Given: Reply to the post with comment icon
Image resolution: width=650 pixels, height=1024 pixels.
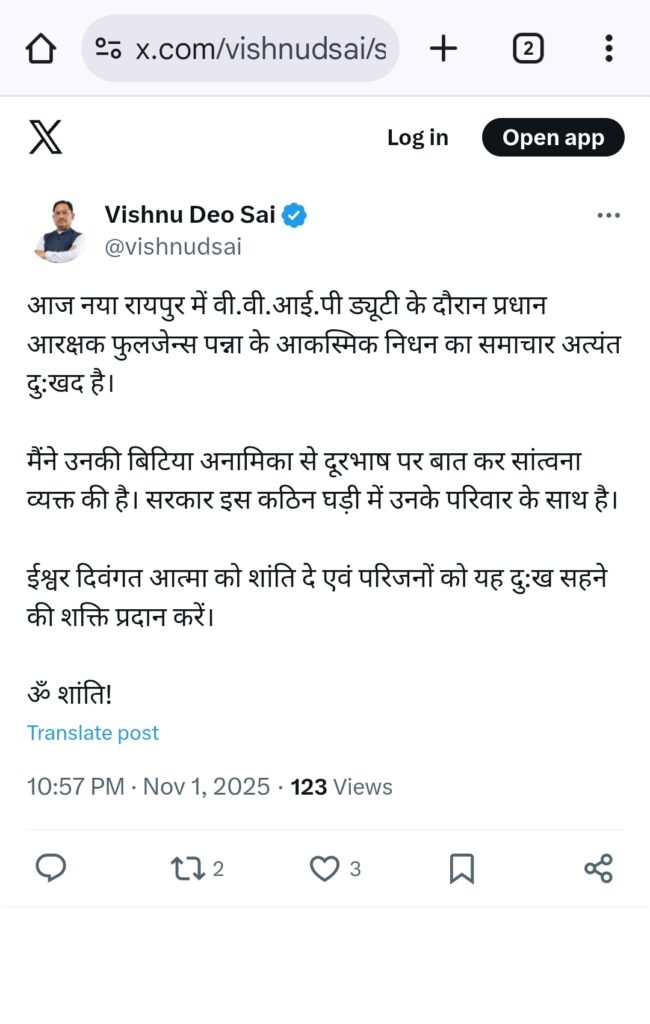Looking at the screenshot, I should [50, 868].
